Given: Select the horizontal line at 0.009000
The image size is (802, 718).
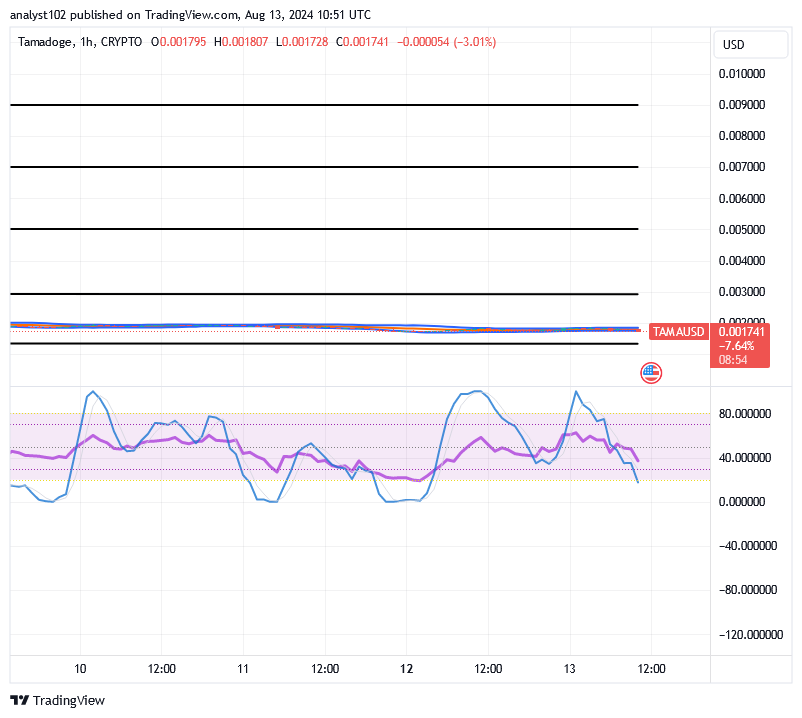Looking at the screenshot, I should [324, 105].
